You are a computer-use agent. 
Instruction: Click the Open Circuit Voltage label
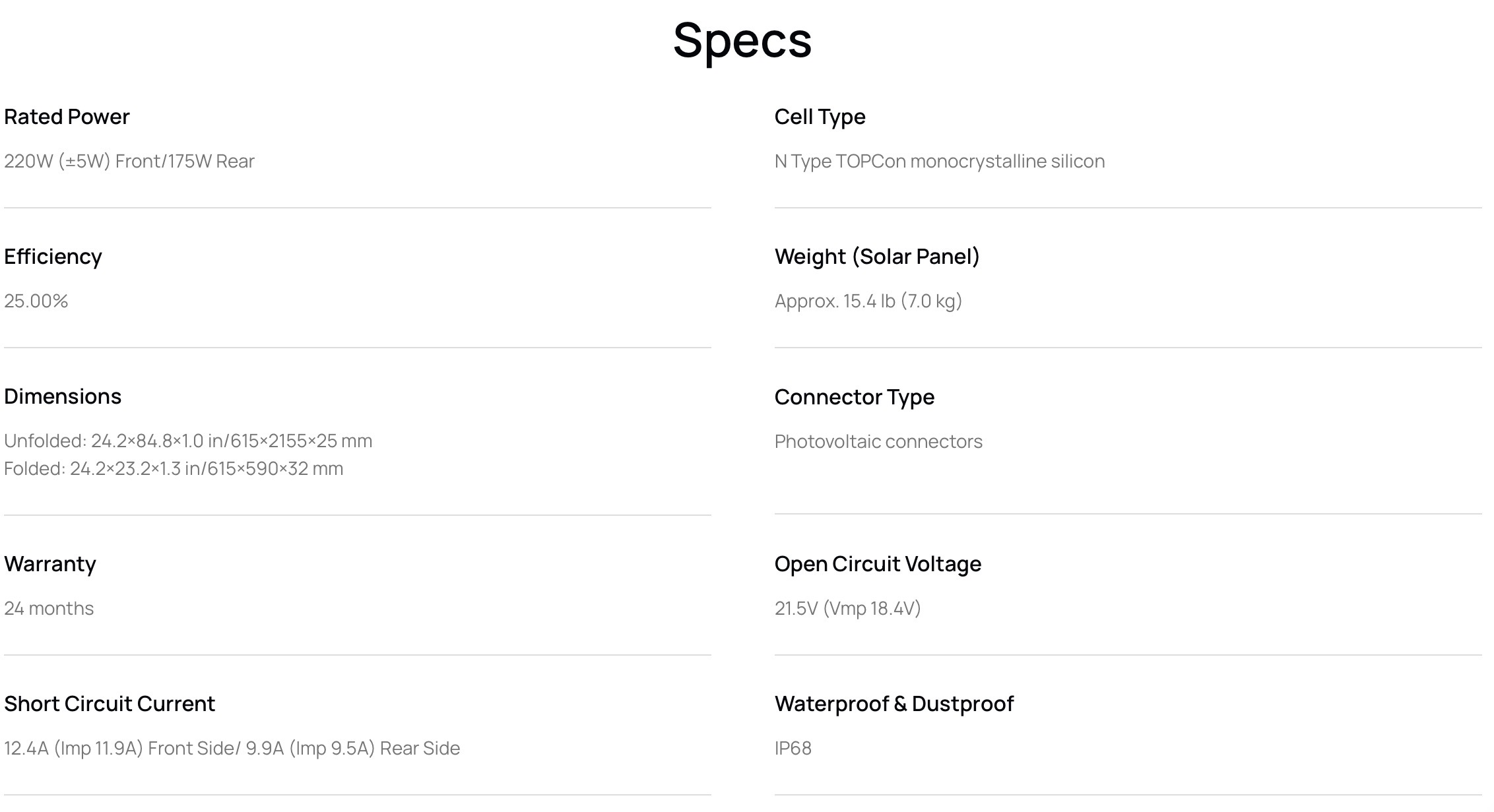878,564
